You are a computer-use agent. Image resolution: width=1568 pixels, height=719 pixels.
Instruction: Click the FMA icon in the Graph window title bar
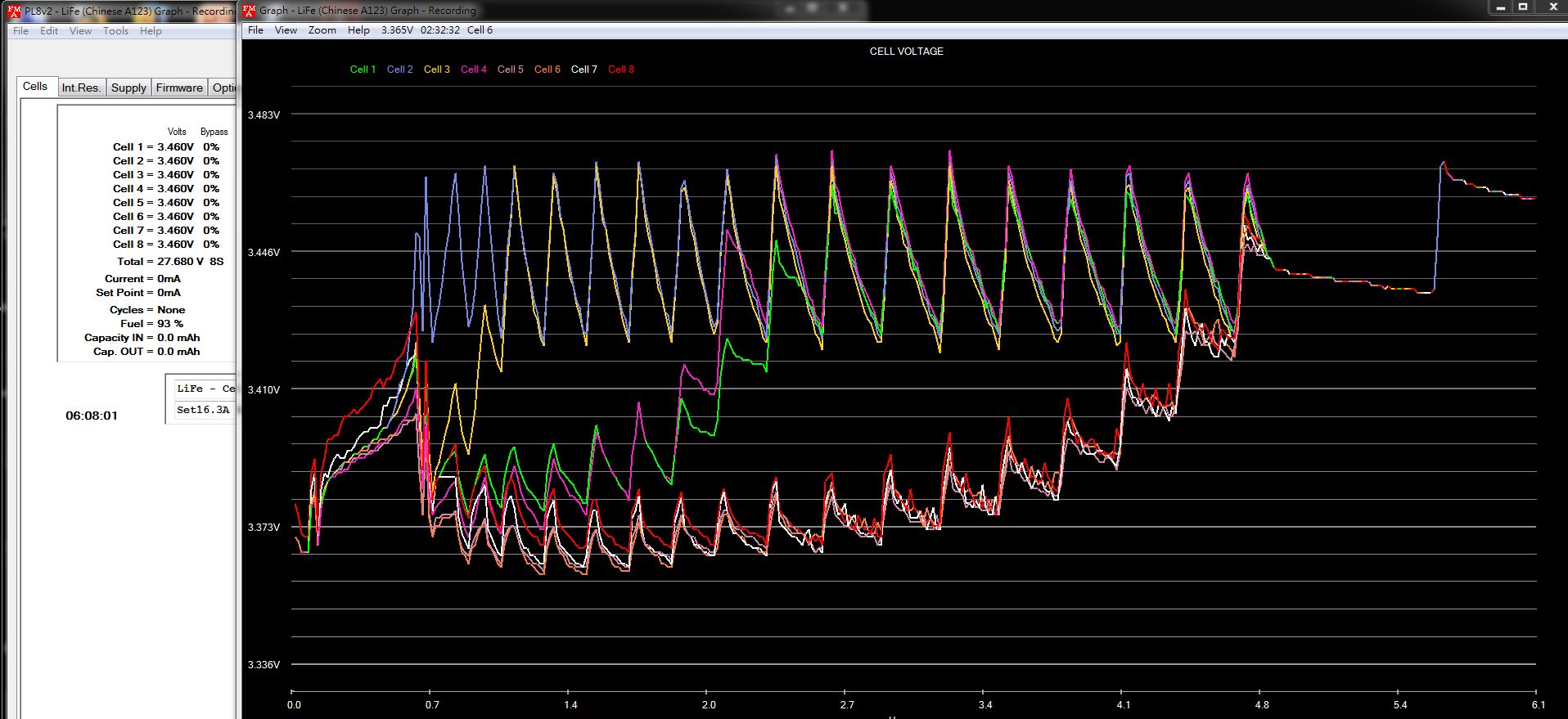(x=249, y=11)
